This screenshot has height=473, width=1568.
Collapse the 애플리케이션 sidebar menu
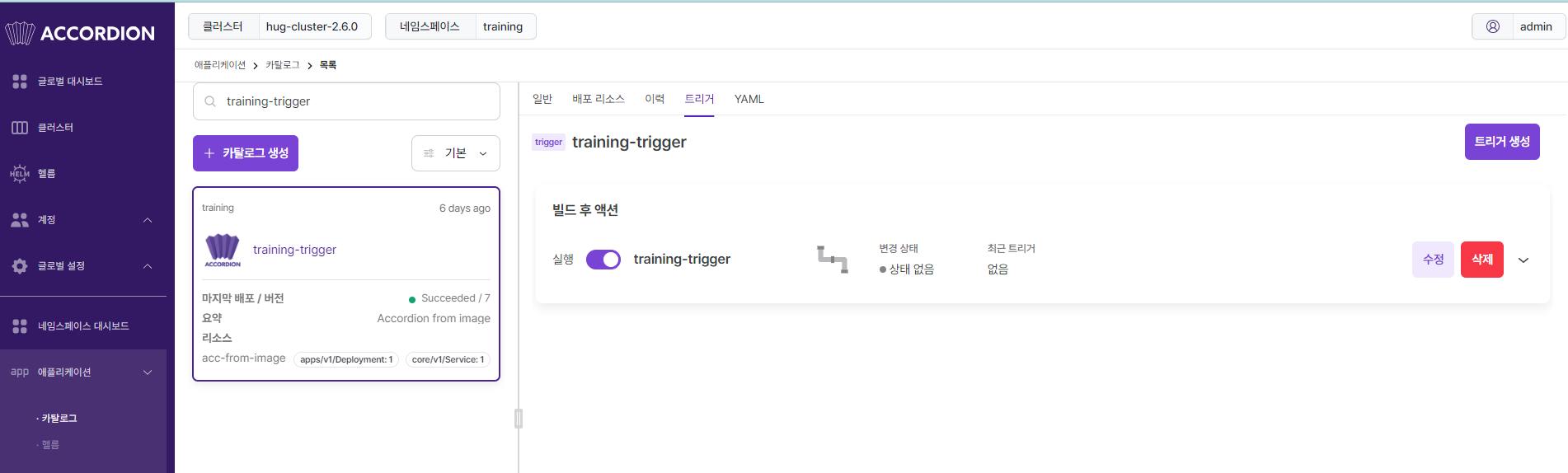point(148,372)
